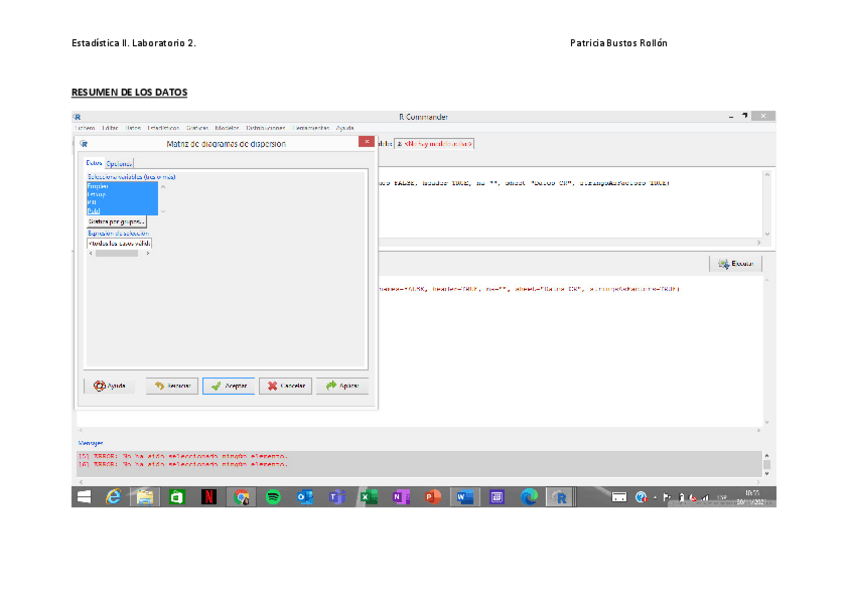This screenshot has width=848, height=599.
Task: Open Google Chrome in the taskbar
Action: coord(240,496)
